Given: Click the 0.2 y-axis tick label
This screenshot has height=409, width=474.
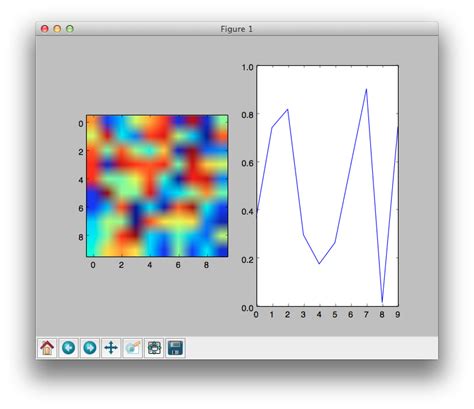Looking at the screenshot, I should pyautogui.click(x=247, y=259).
